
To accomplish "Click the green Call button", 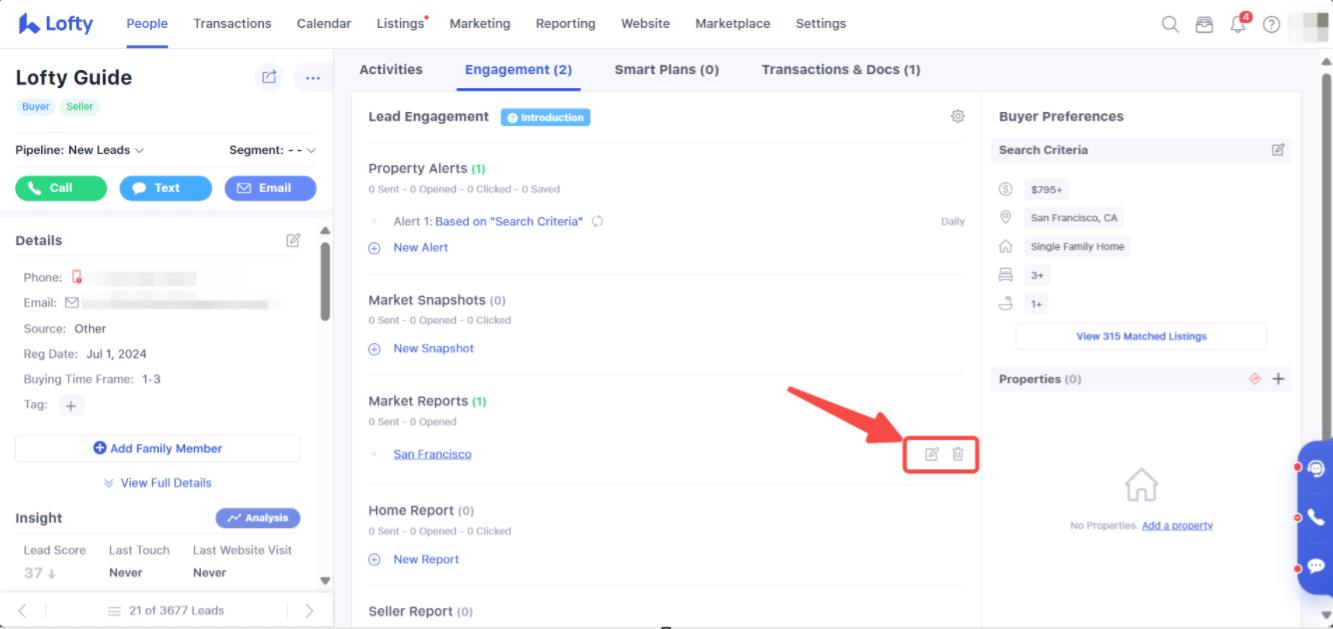I will [x=61, y=188].
